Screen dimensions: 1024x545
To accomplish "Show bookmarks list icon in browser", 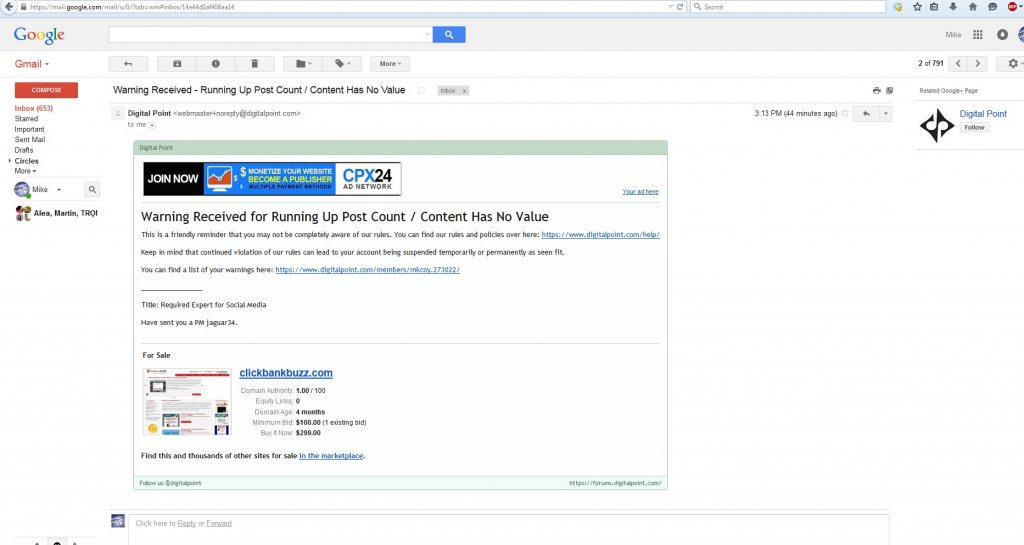I will 934,7.
